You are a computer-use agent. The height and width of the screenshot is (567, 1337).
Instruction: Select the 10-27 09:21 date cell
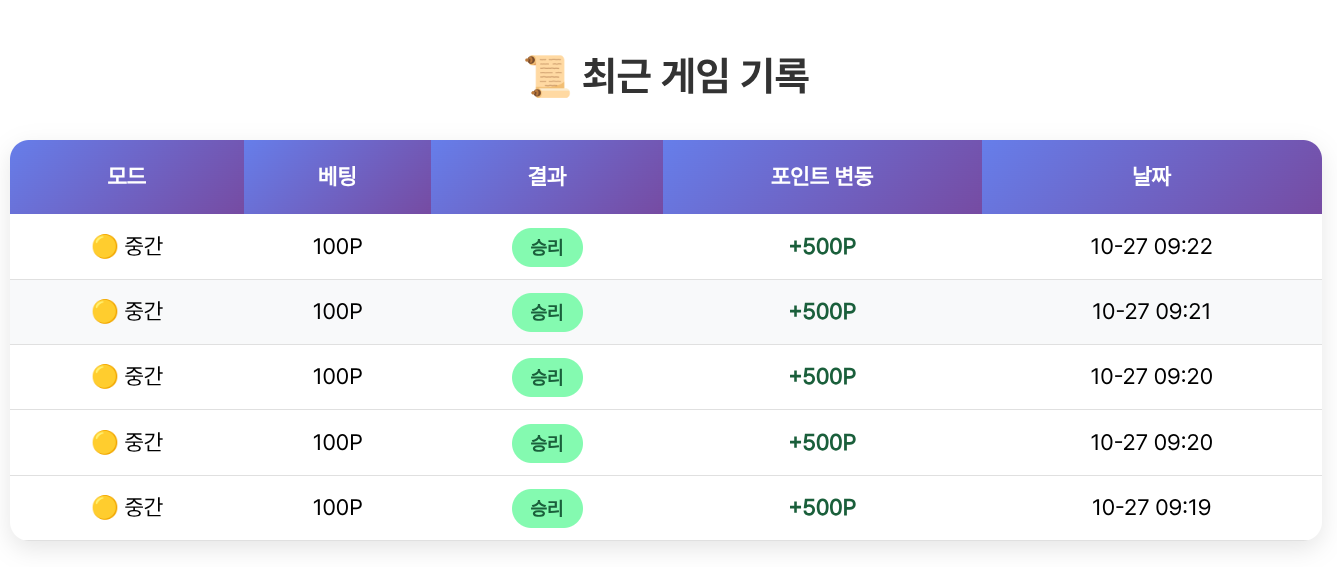(1151, 312)
